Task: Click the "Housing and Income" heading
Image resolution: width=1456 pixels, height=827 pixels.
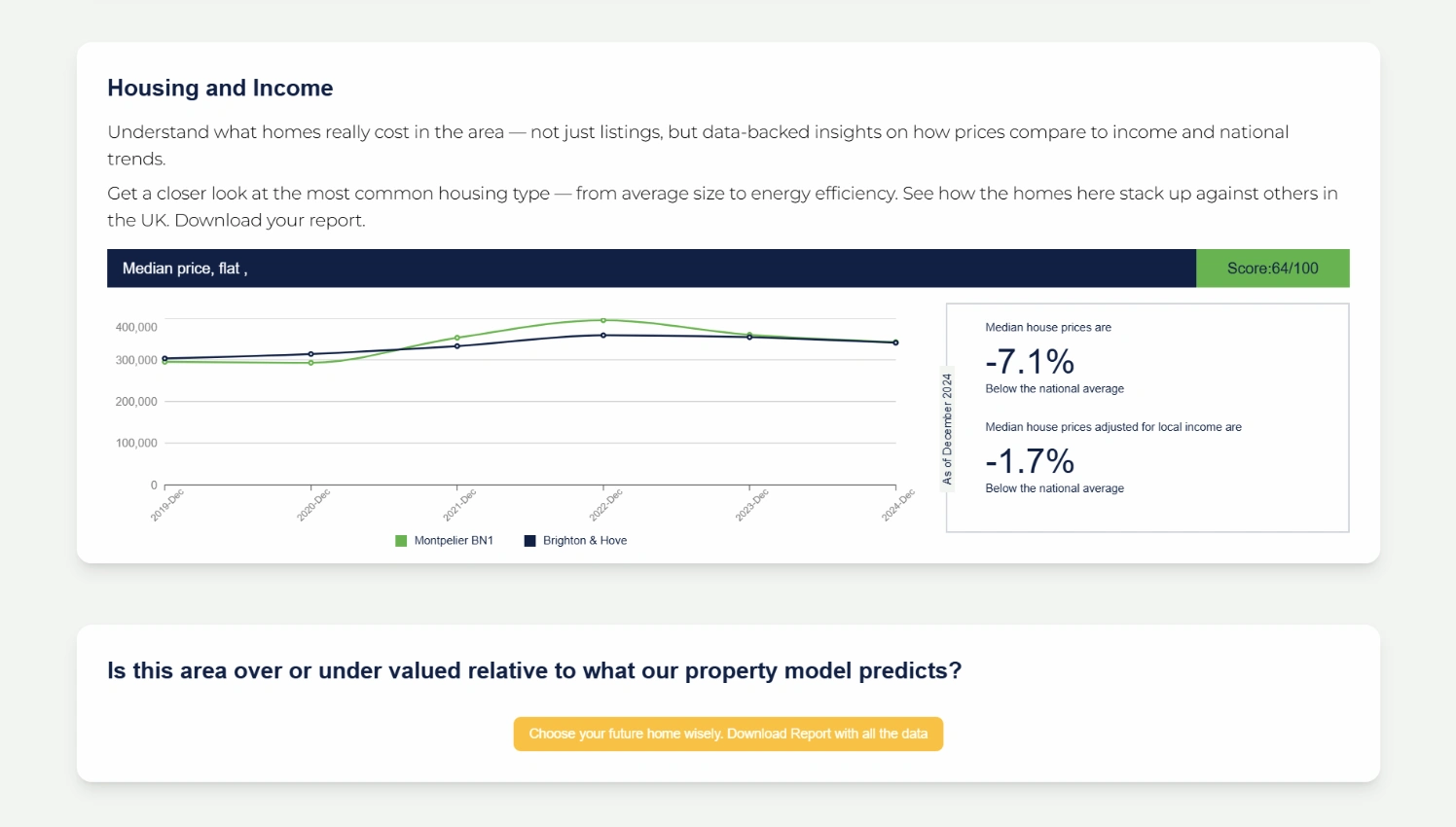Action: tap(220, 89)
